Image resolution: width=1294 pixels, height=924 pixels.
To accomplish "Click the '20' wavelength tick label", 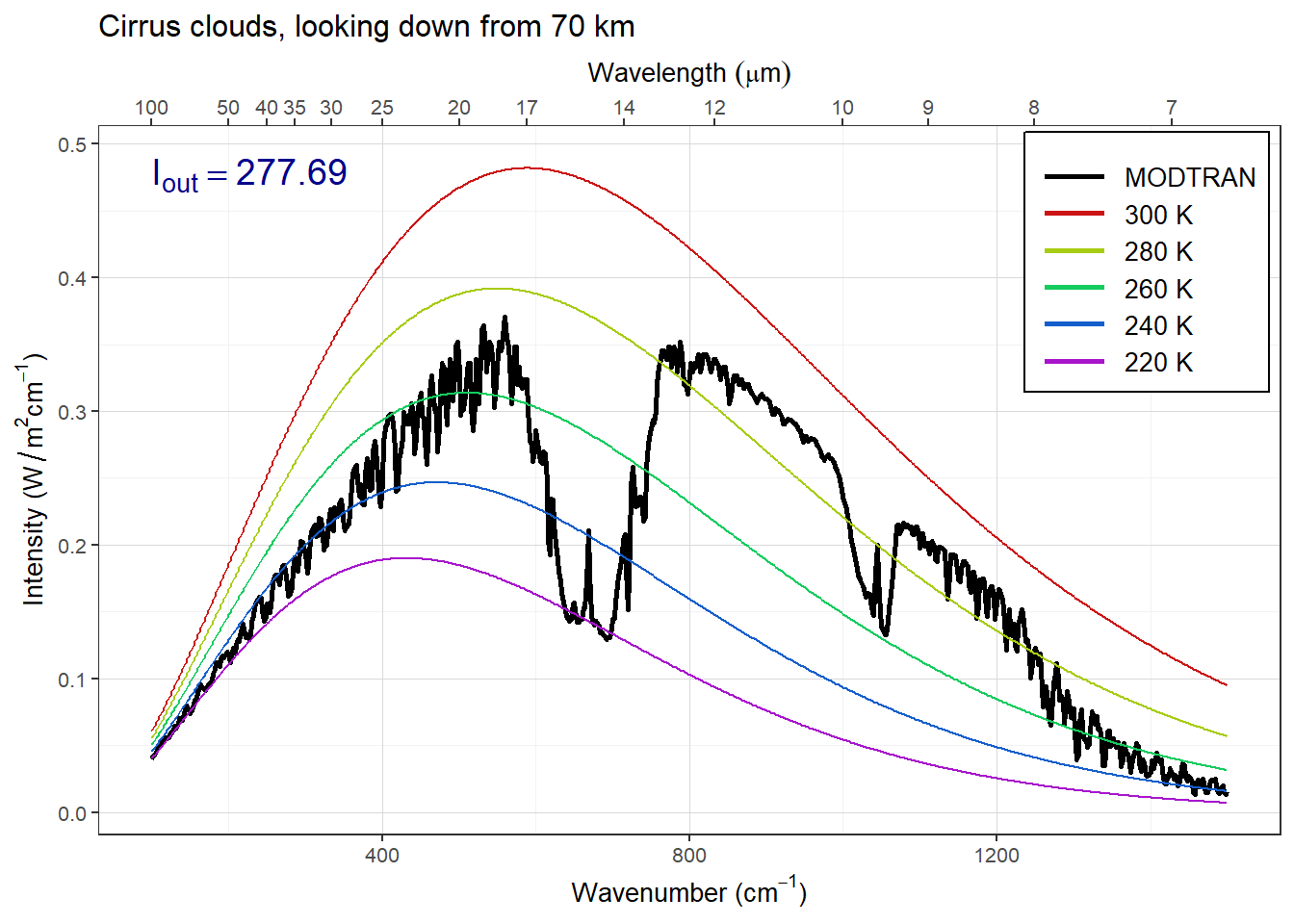I will 459,108.
